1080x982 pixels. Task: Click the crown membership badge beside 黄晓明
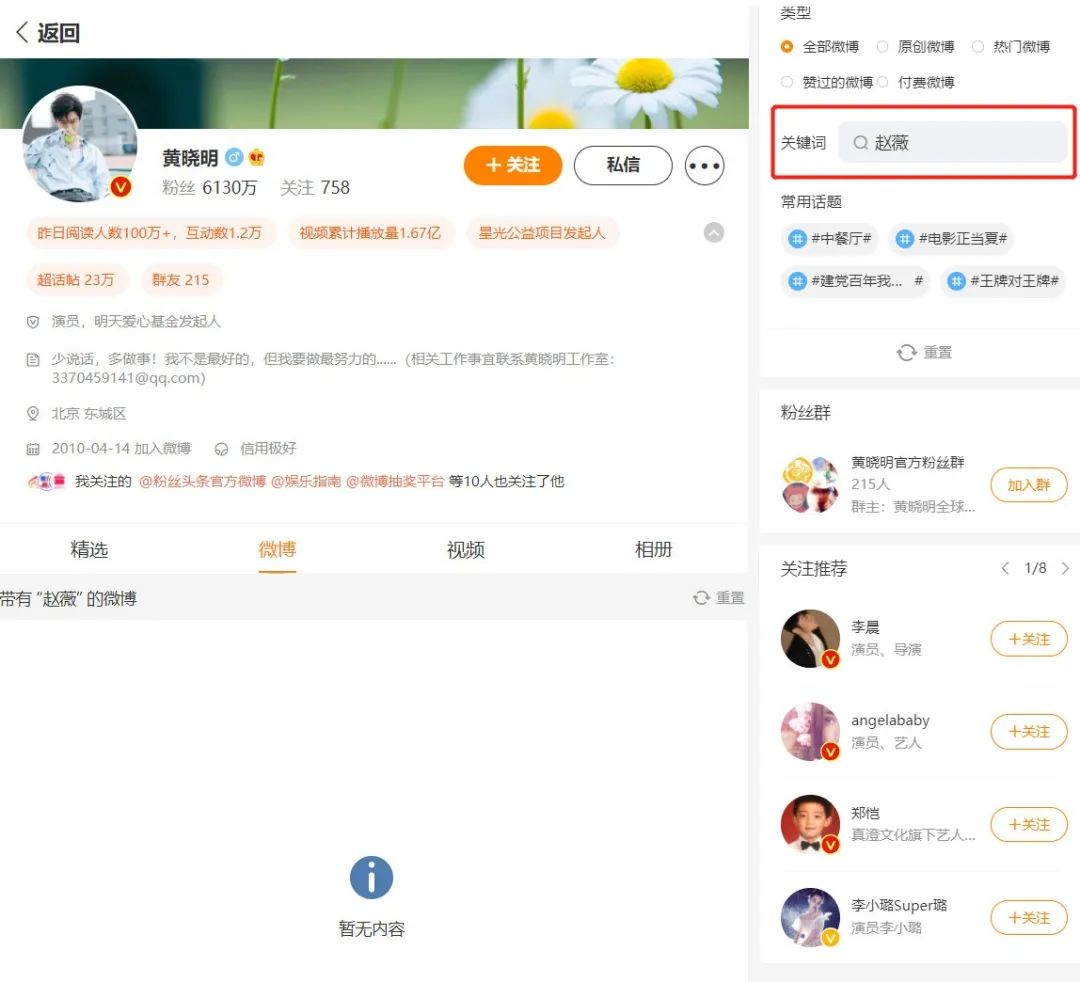256,157
